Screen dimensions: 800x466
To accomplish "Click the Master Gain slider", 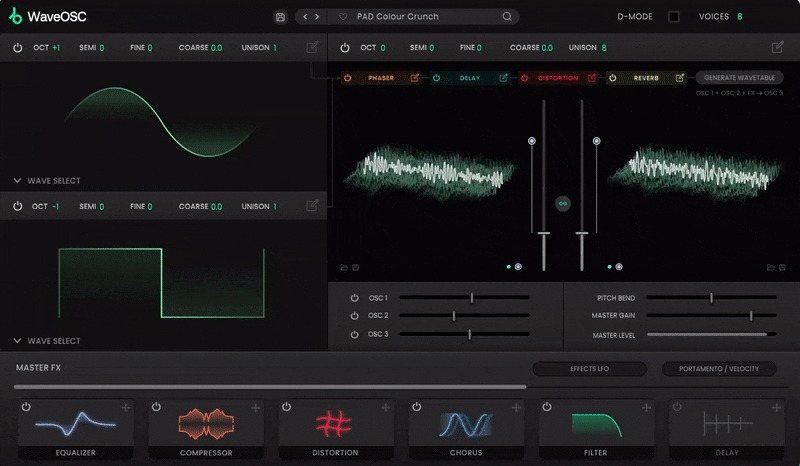I will [x=711, y=316].
